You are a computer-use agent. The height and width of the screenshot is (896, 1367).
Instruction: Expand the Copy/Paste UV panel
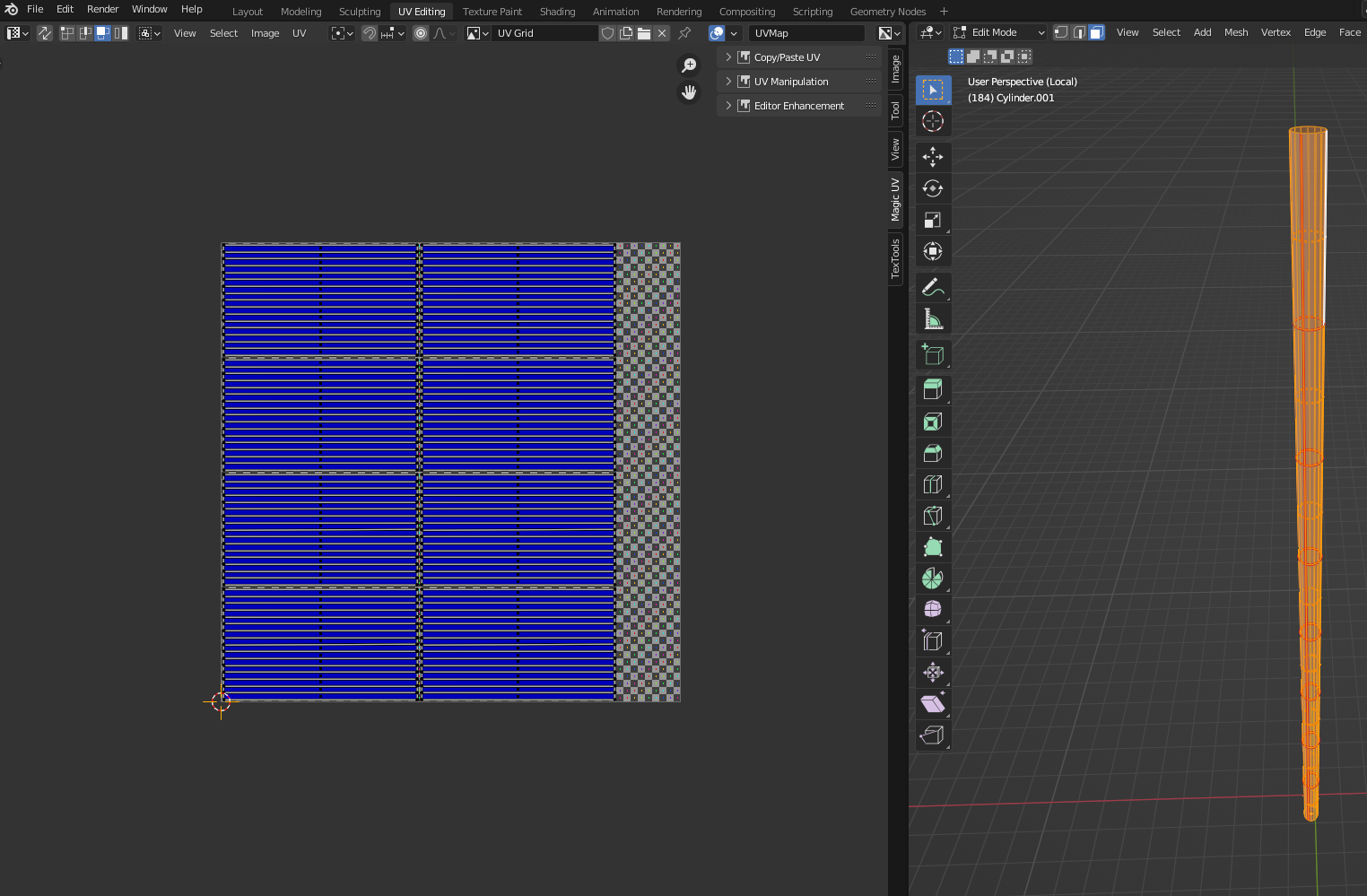pos(799,57)
